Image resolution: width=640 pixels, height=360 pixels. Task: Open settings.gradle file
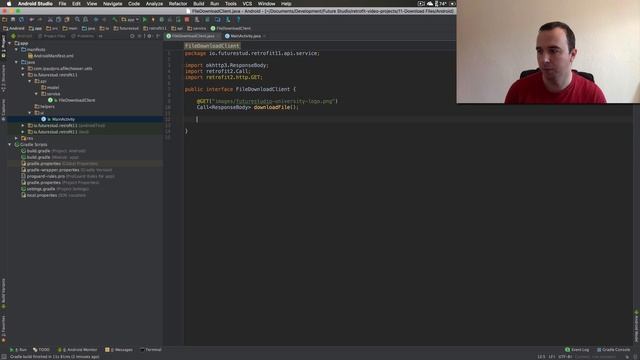[x=55, y=189]
